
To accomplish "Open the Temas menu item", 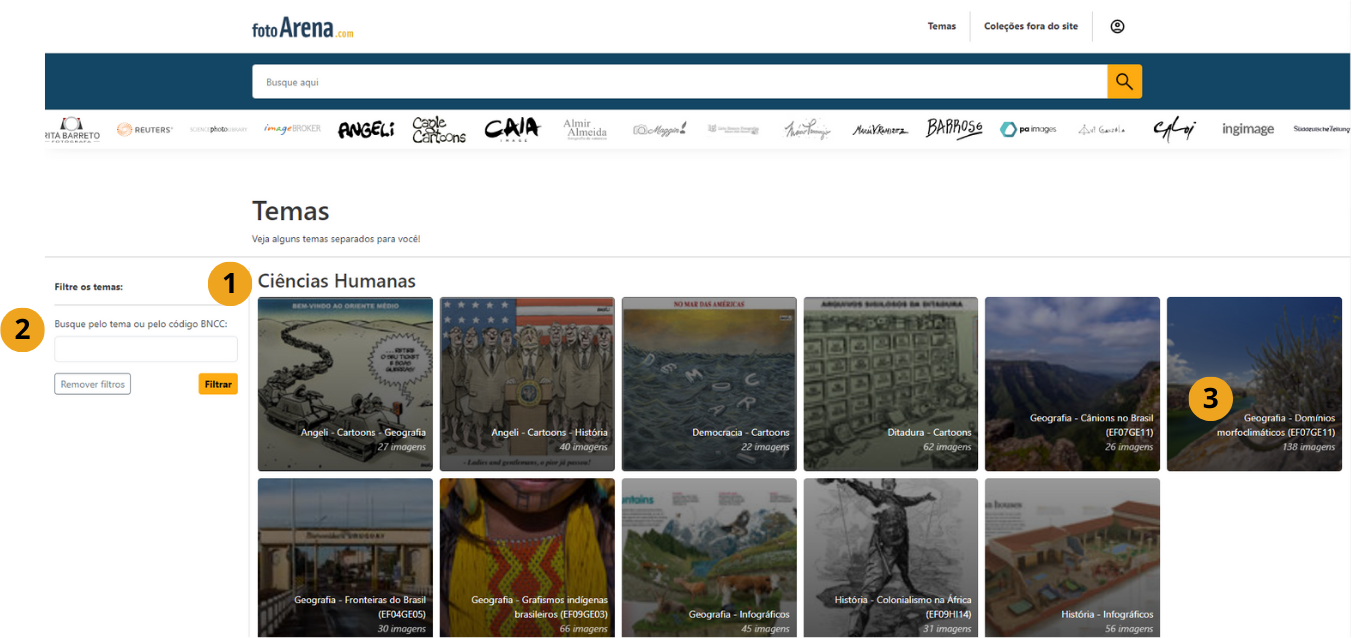I will click(941, 26).
